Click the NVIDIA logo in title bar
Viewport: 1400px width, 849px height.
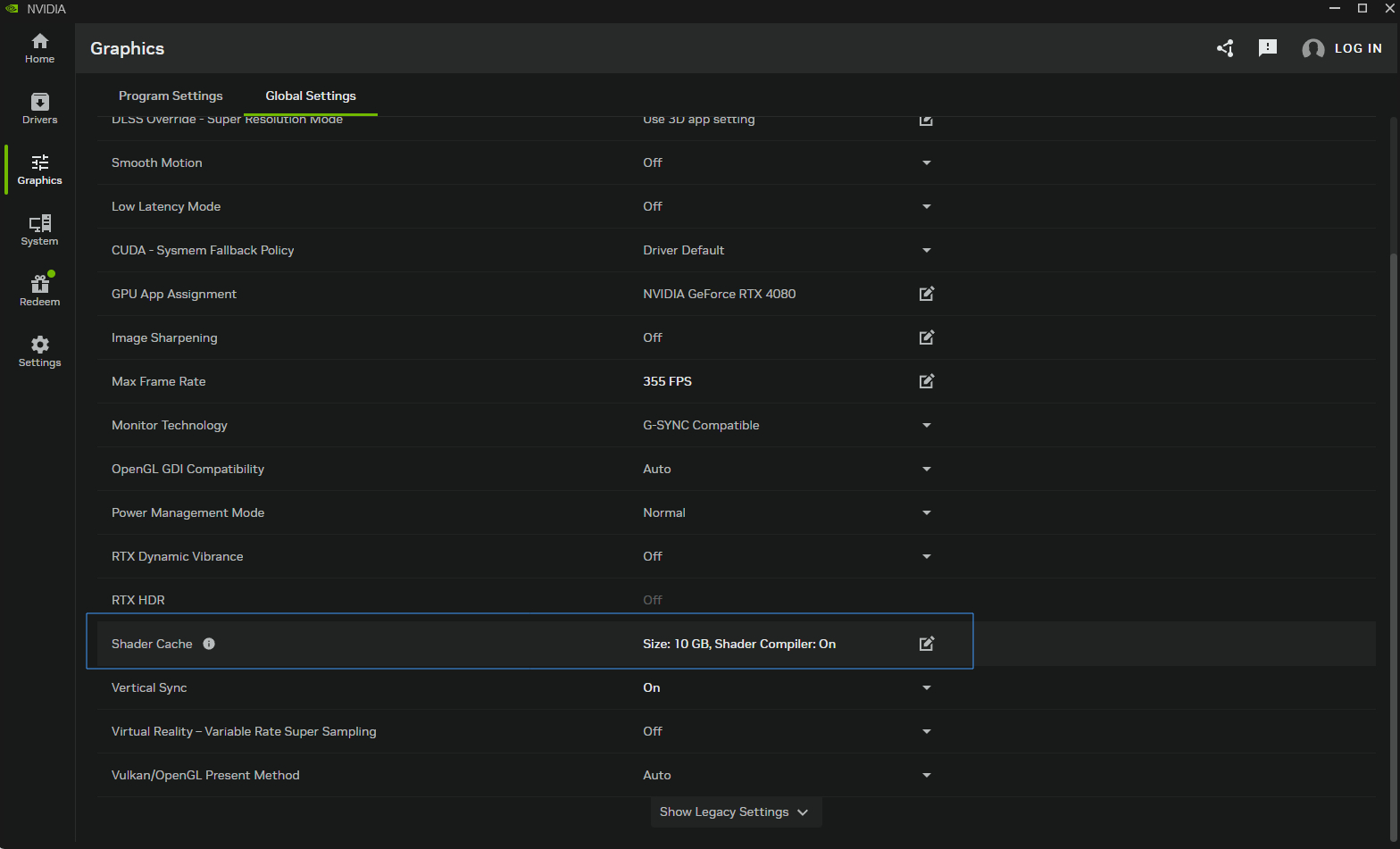(12, 8)
